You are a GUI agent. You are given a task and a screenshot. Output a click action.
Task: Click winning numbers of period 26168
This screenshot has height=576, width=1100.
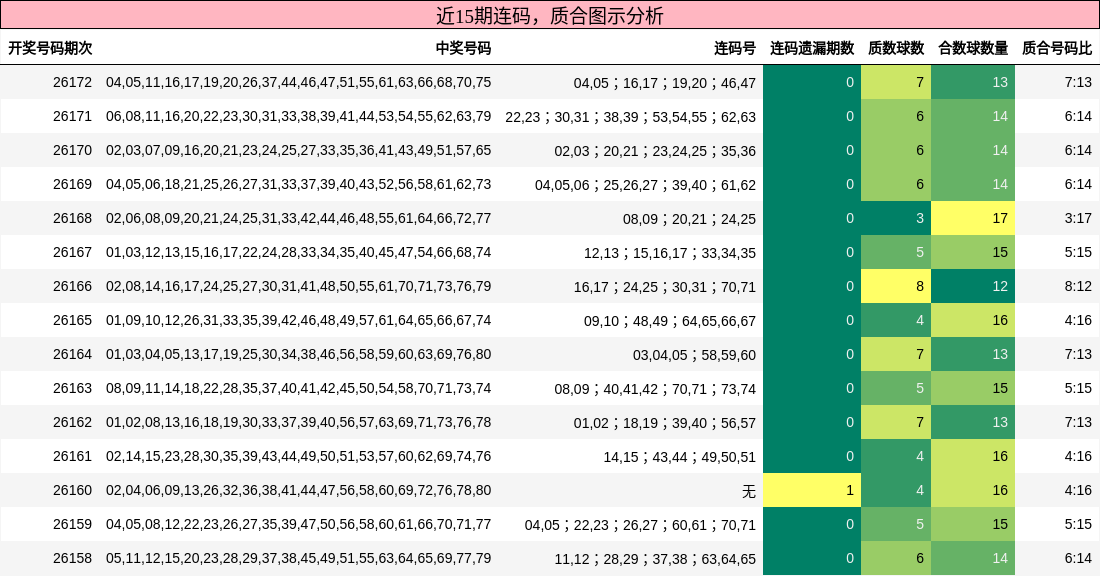tap(298, 218)
